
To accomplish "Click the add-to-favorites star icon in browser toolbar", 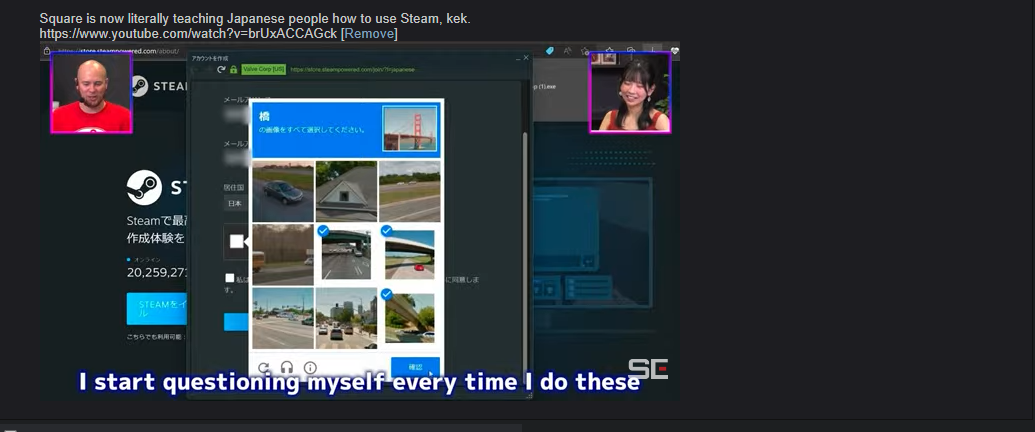I will click(587, 51).
